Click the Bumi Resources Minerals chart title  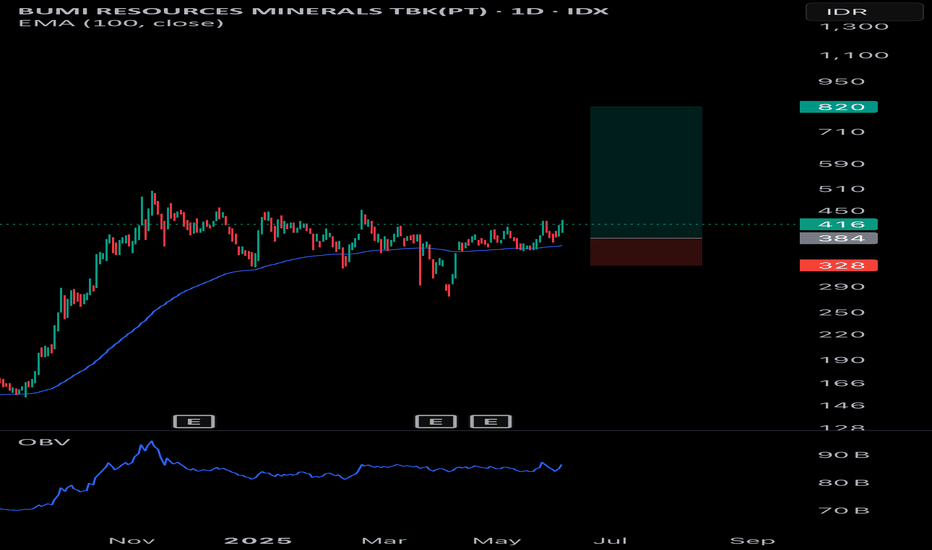(x=313, y=11)
